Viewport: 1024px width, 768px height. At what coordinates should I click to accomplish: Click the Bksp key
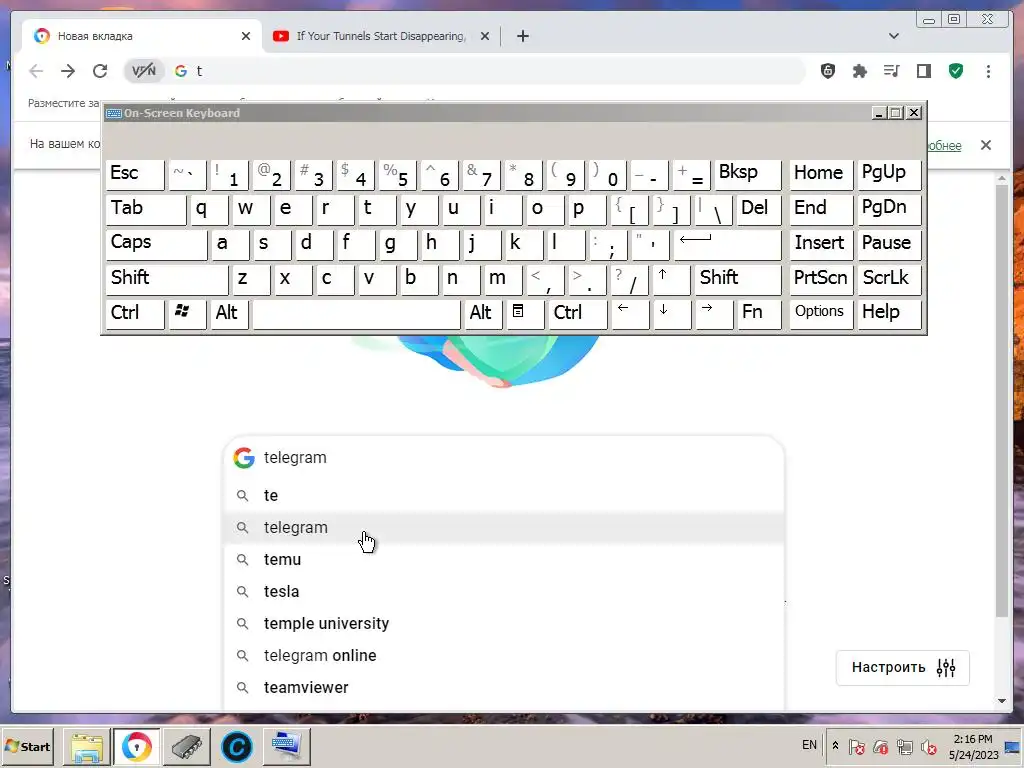(748, 174)
